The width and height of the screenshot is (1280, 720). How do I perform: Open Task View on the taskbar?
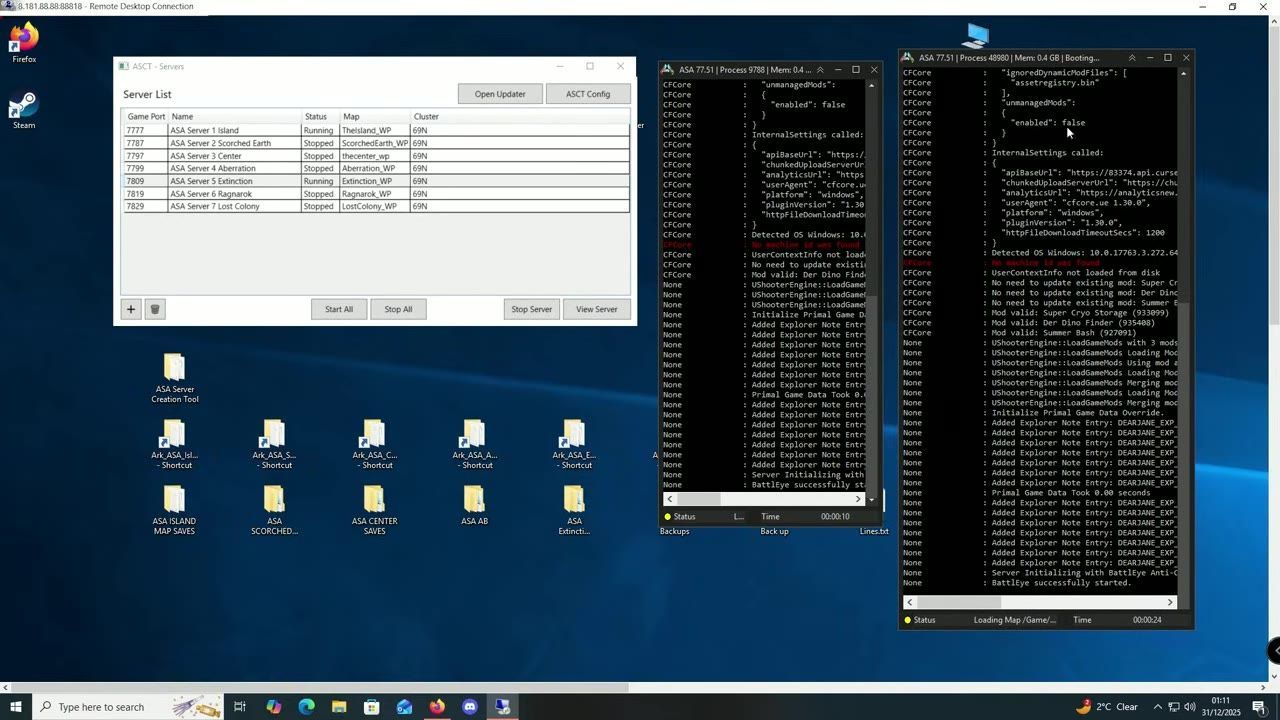click(240, 707)
